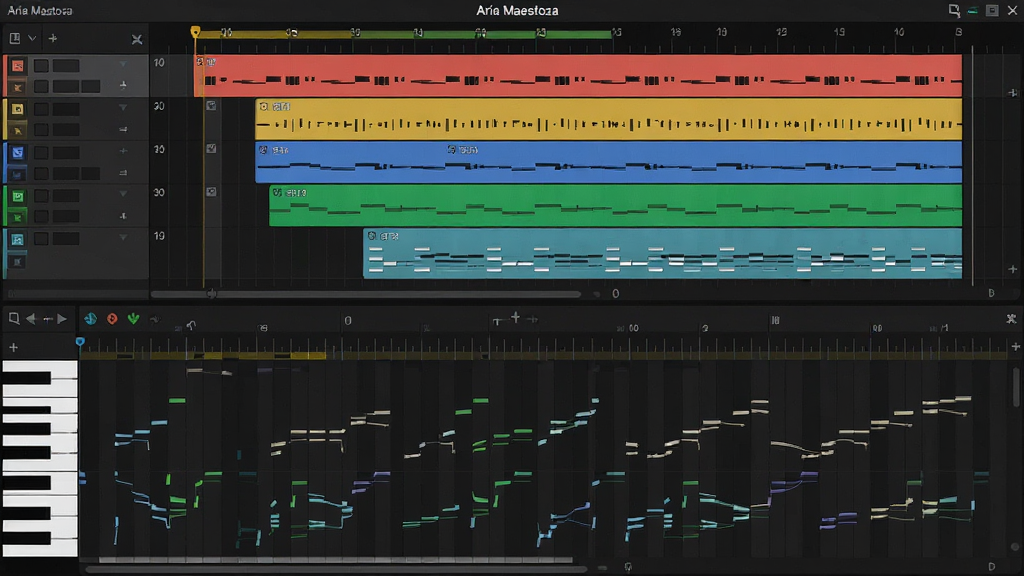This screenshot has width=1024, height=576.
Task: Toggle the small check icon in the yellow track lane
Action: [211, 105]
